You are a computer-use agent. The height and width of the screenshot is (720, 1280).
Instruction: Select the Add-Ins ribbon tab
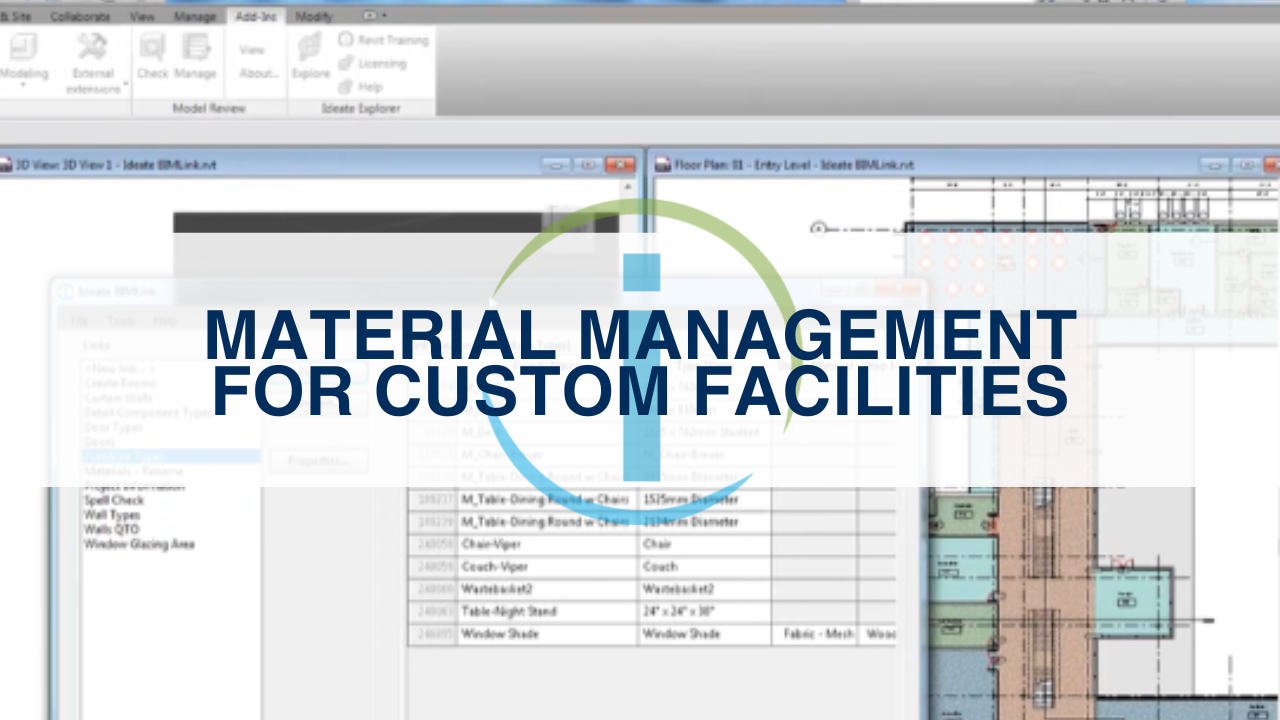(x=256, y=16)
